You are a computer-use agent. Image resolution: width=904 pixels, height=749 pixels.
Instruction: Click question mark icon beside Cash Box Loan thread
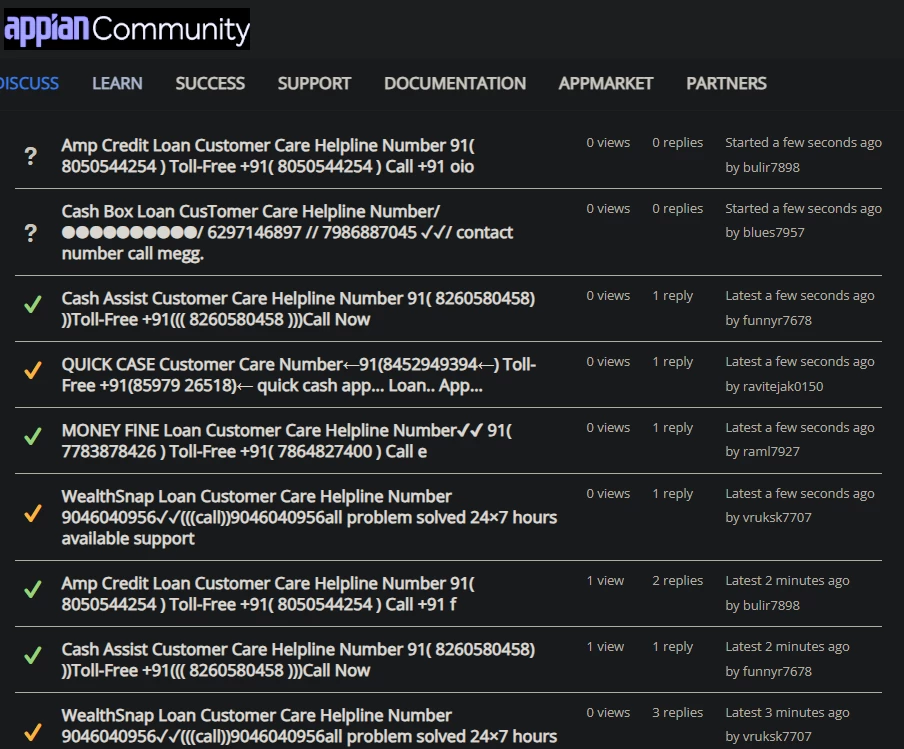31,232
